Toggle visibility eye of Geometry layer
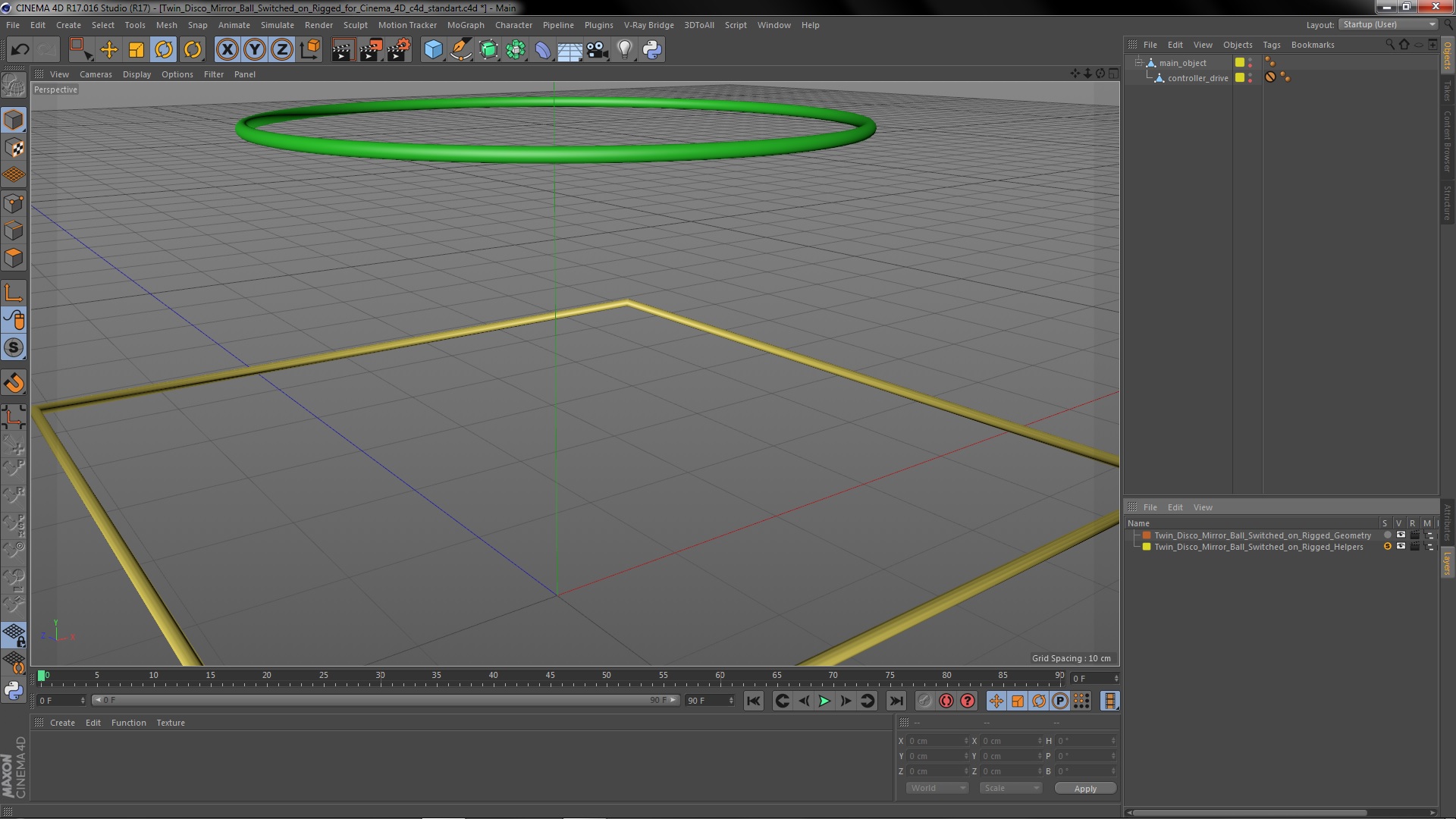 click(x=1401, y=535)
